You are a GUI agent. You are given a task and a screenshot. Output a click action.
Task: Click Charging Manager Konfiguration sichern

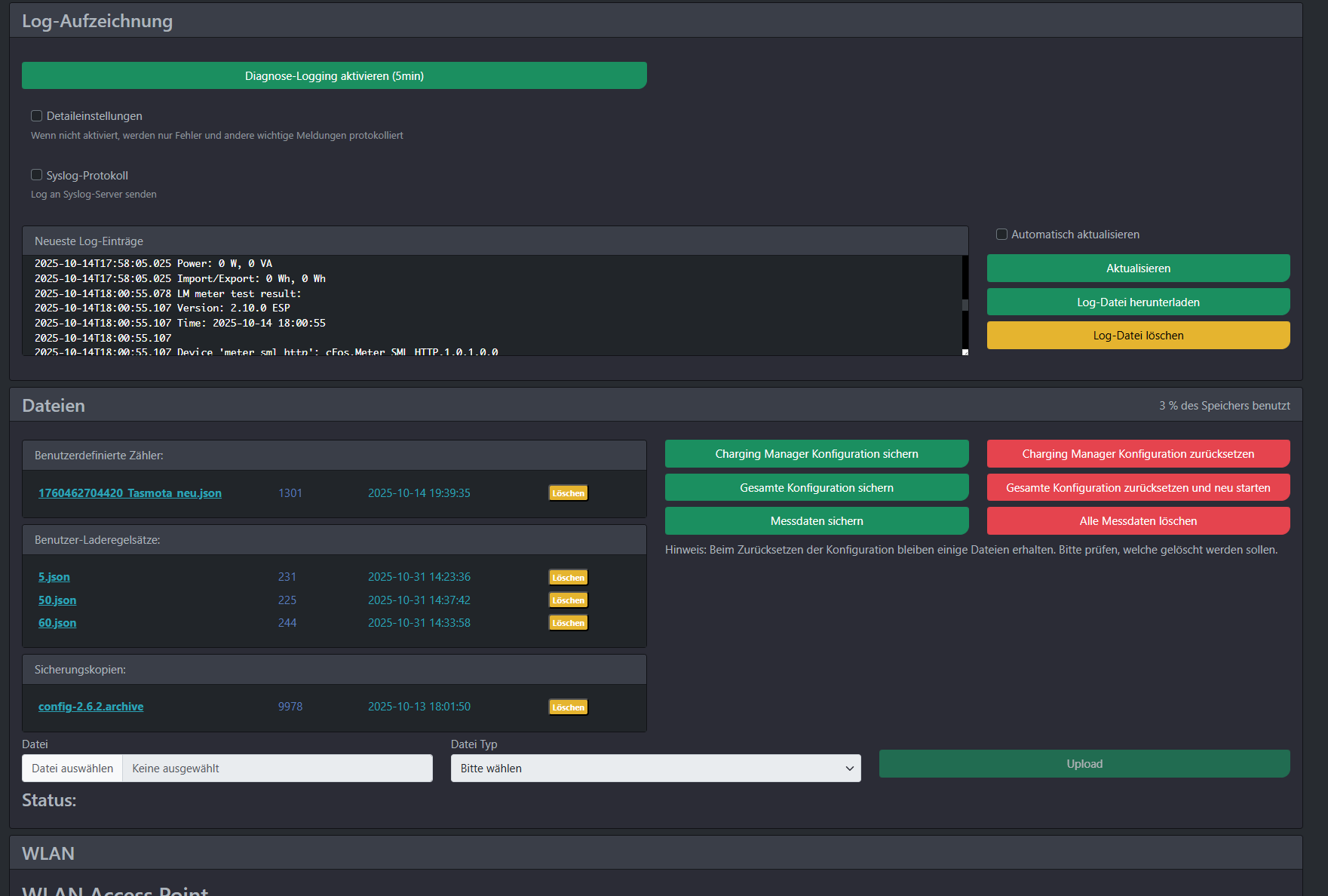coord(816,454)
